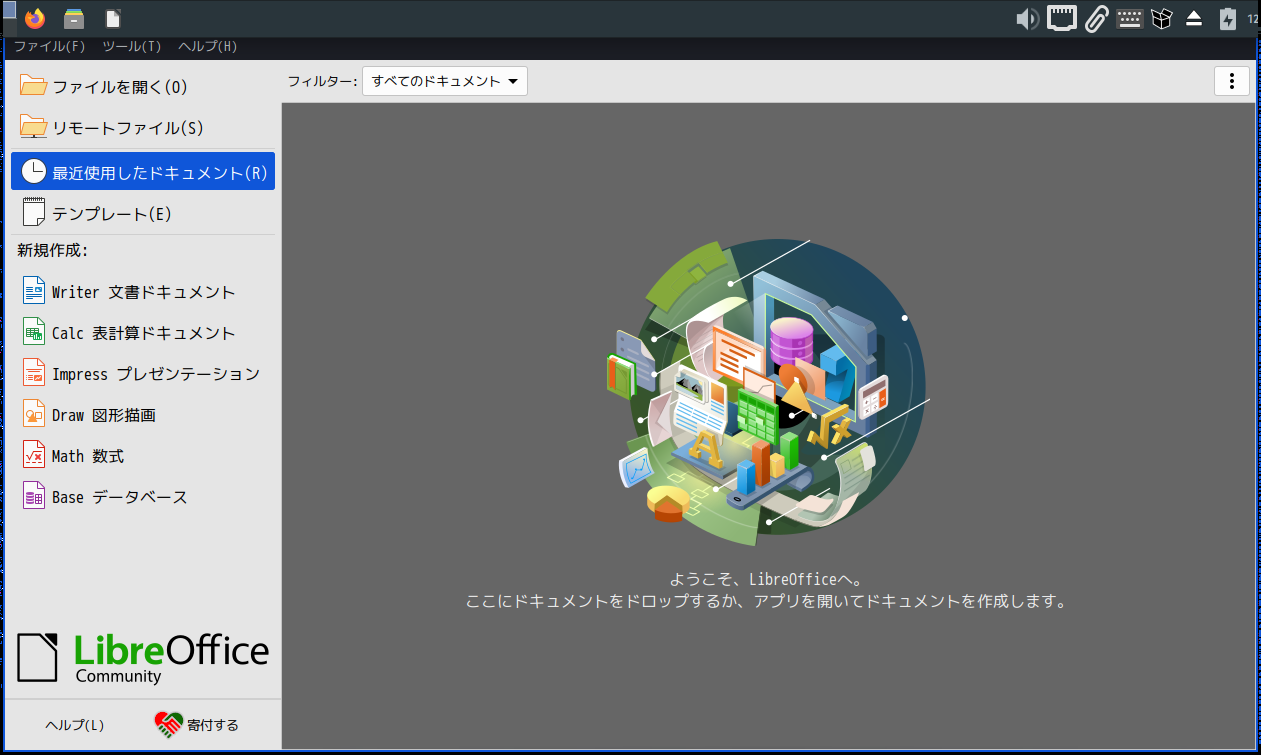Click the 寄付する donate button
Image resolution: width=1261 pixels, height=755 pixels.
point(198,725)
